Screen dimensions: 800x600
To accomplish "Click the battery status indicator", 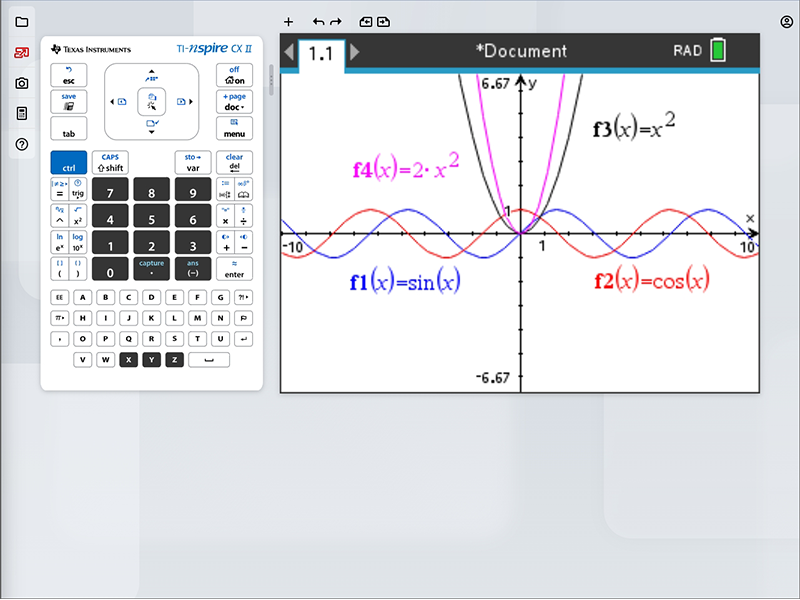I will [x=718, y=51].
